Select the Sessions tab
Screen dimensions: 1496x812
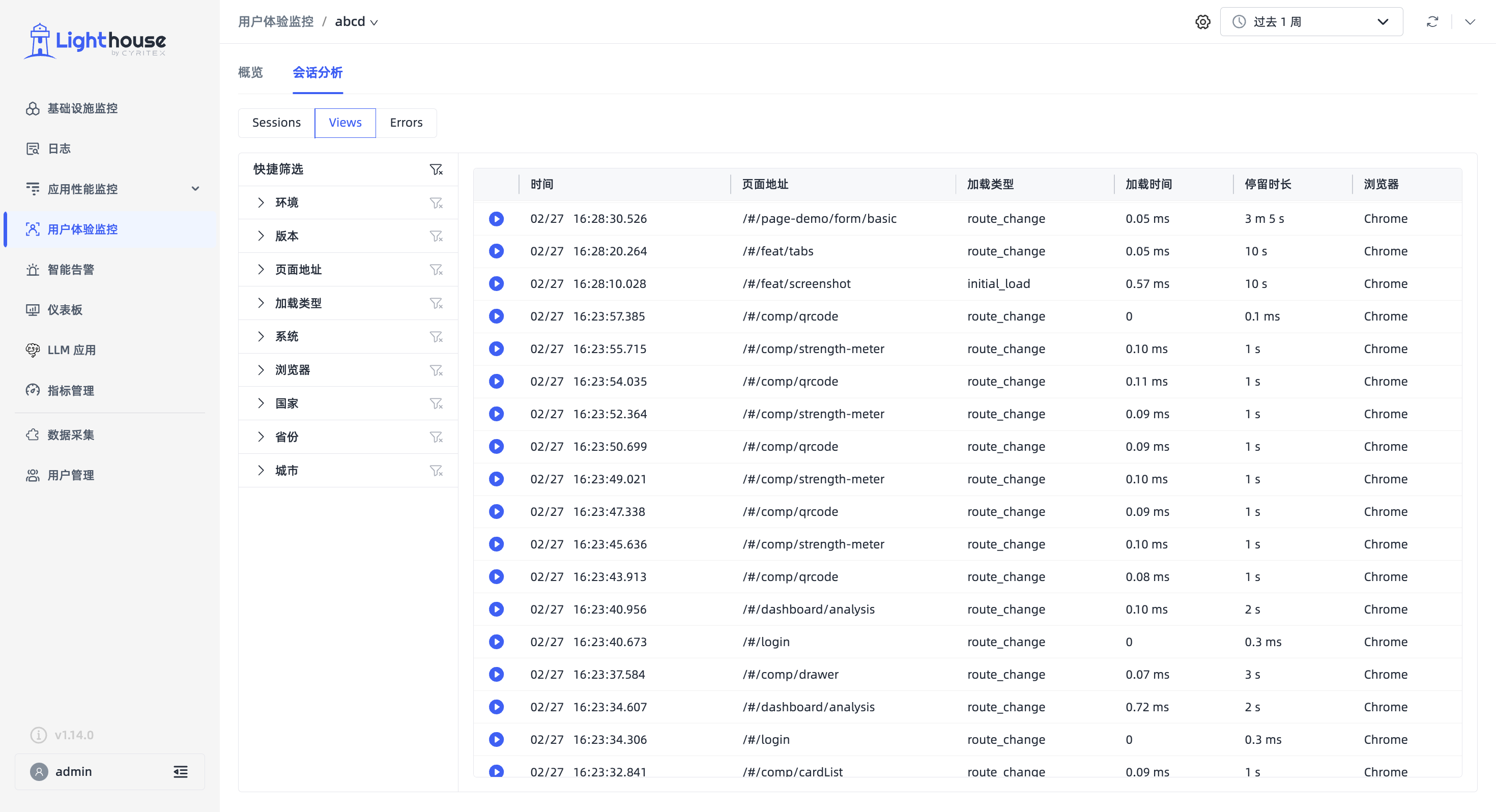point(276,123)
